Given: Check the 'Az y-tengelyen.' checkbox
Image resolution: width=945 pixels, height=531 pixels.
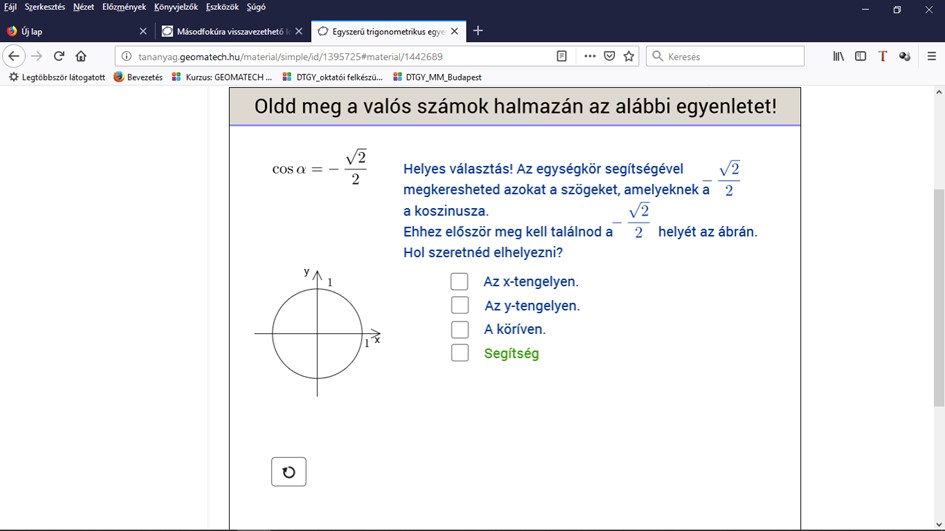Looking at the screenshot, I should [459, 305].
